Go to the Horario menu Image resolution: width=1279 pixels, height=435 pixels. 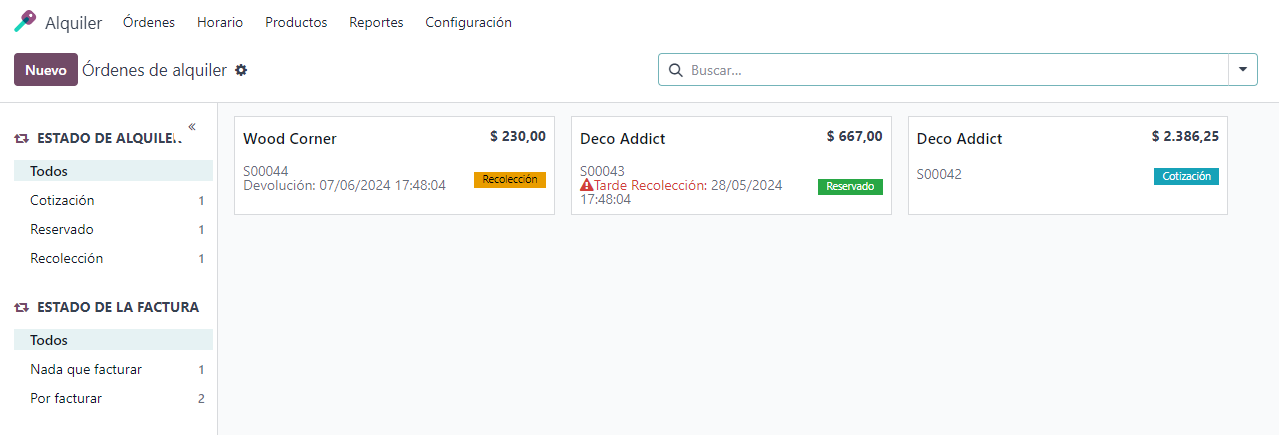tap(220, 22)
